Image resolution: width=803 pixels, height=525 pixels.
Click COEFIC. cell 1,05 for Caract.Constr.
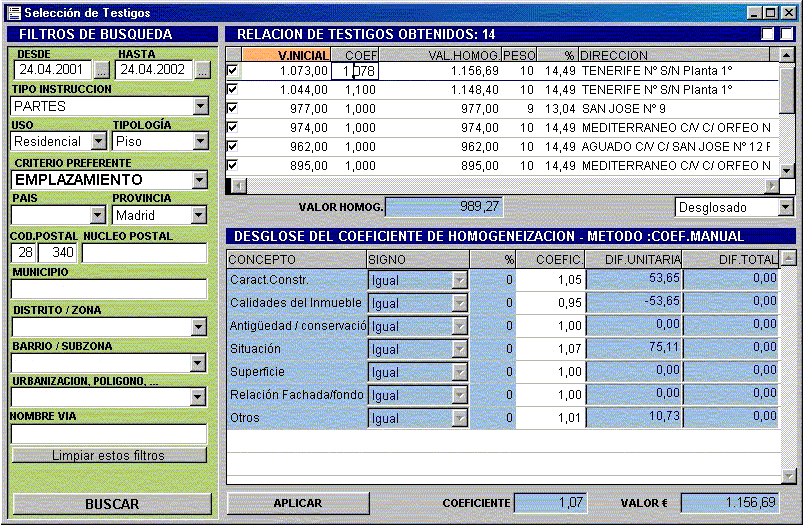coord(551,280)
